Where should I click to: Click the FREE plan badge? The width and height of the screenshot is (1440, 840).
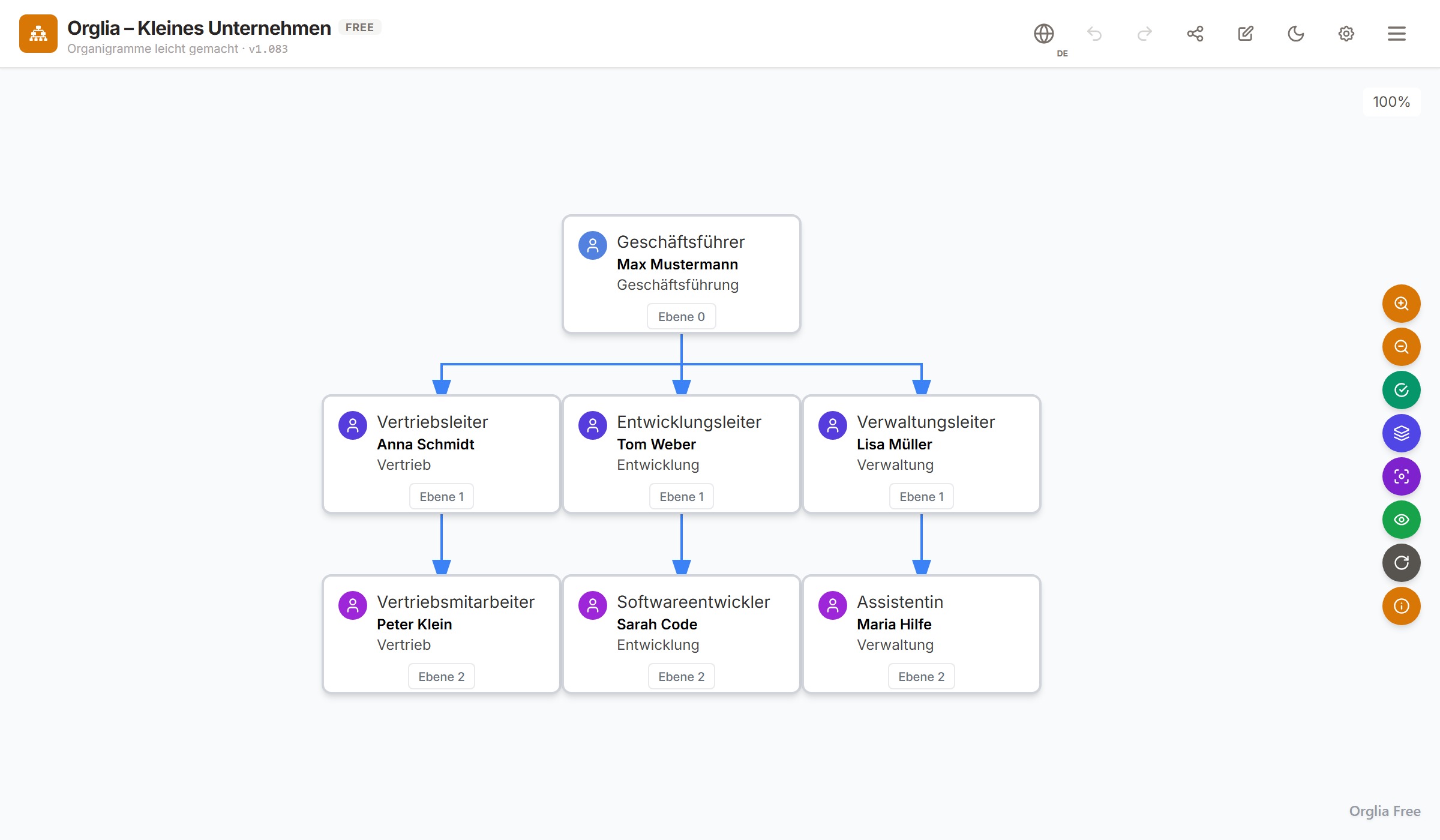click(359, 28)
